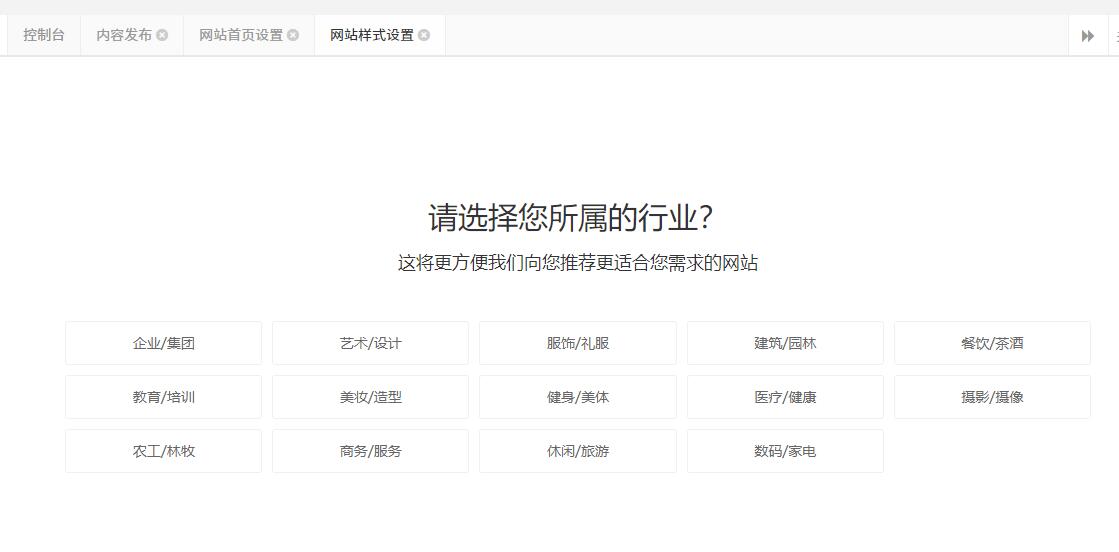Choose 健身/美体 as industry
Screen dimensions: 1119x552
(x=577, y=397)
